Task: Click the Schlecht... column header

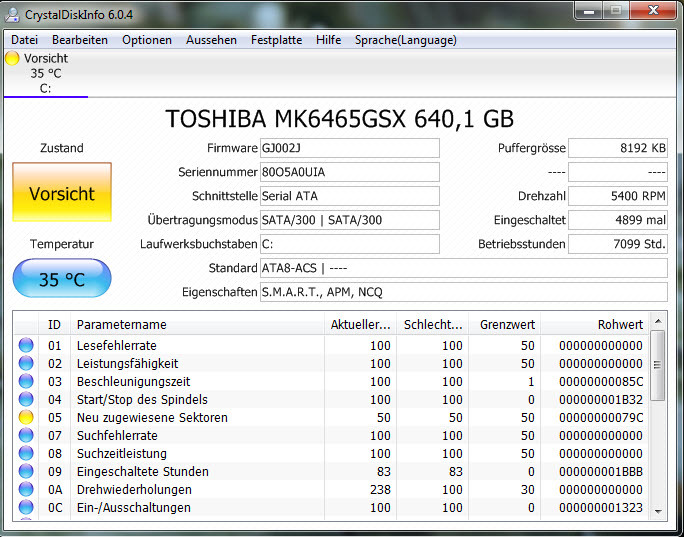Action: coord(432,325)
